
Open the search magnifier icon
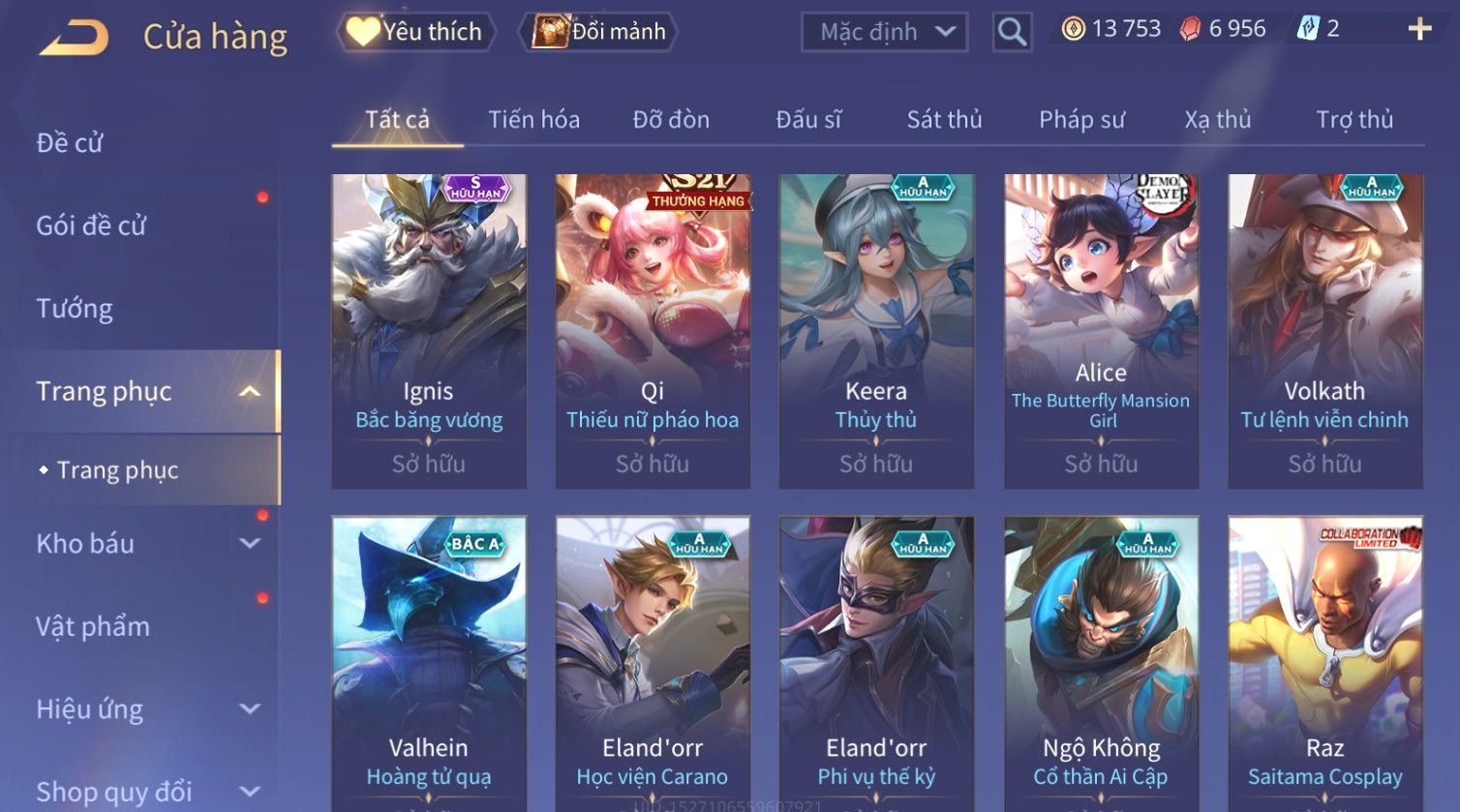[x=1012, y=32]
